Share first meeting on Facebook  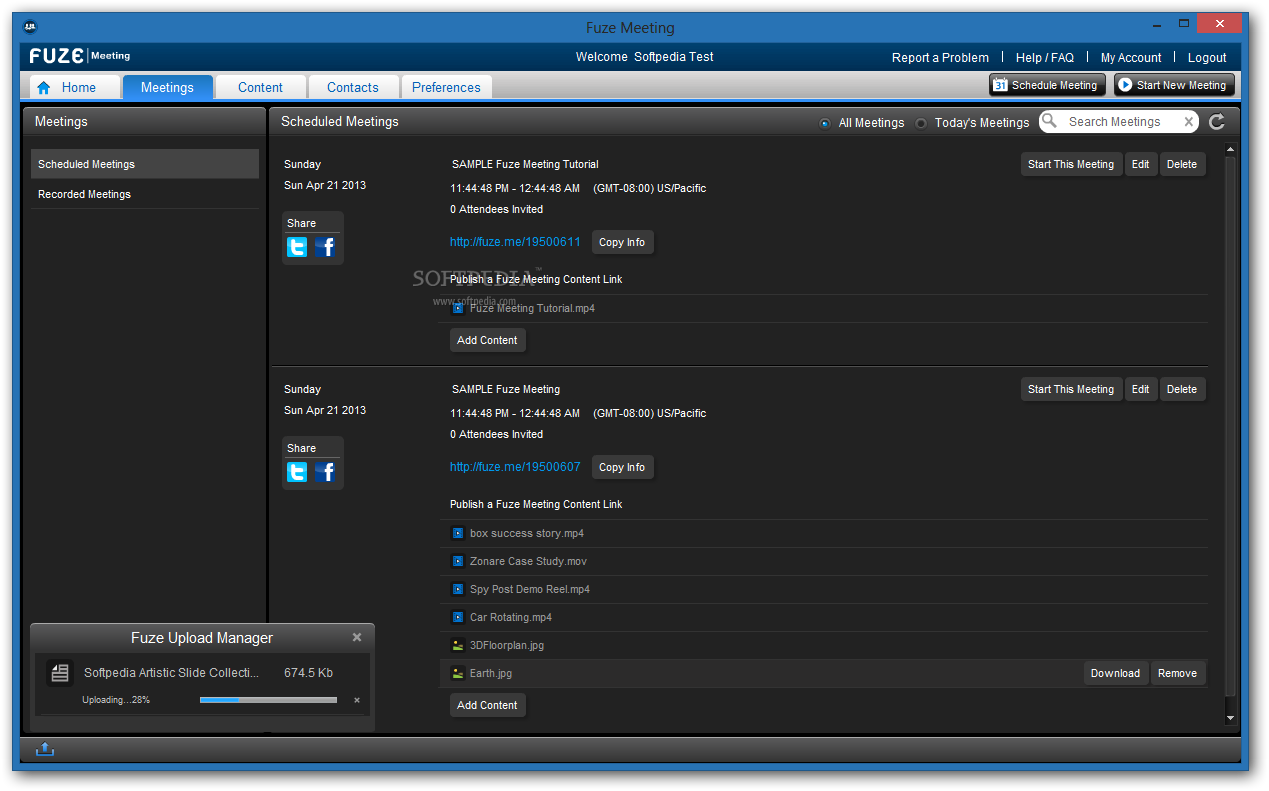tap(325, 247)
